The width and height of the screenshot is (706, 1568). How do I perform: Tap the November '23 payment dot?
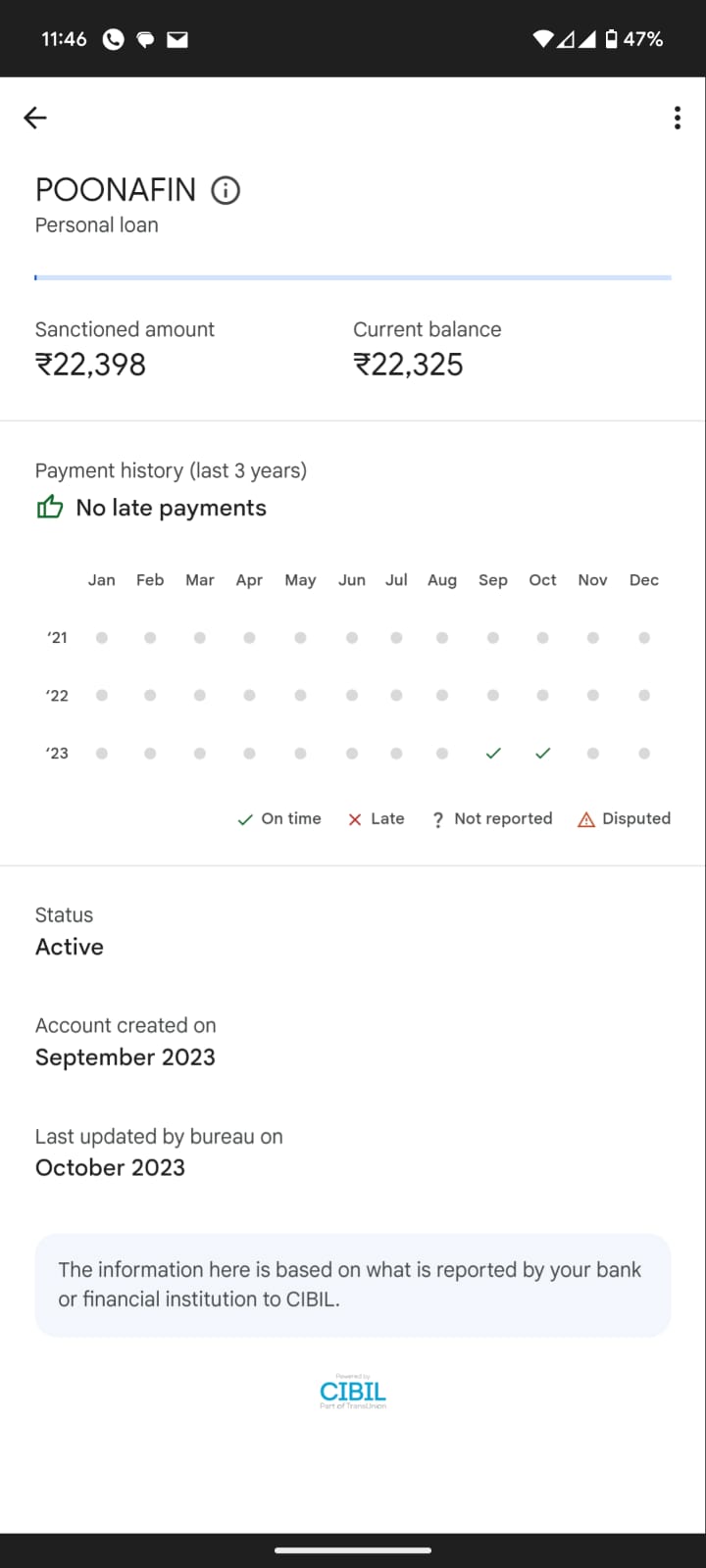click(593, 754)
